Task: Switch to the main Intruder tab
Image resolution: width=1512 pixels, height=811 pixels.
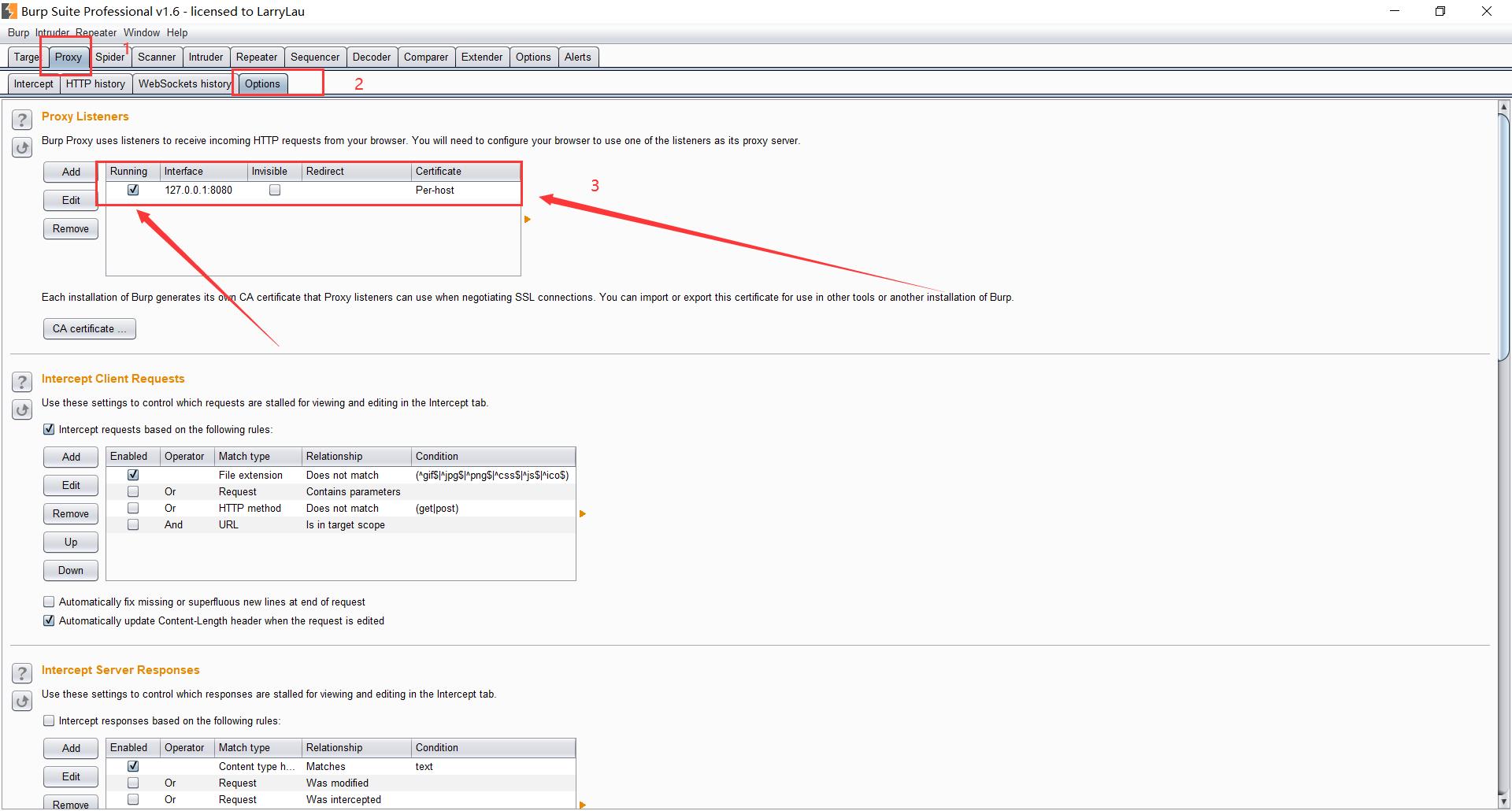Action: tap(206, 57)
